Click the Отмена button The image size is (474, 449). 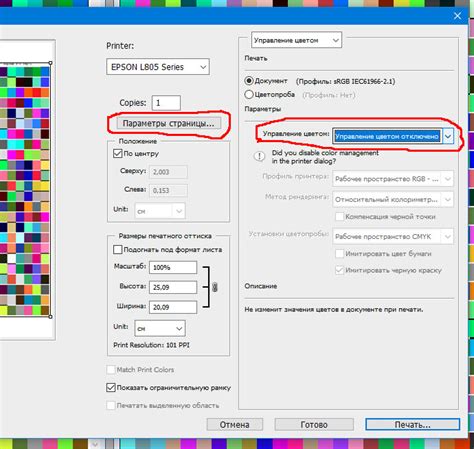(235, 425)
